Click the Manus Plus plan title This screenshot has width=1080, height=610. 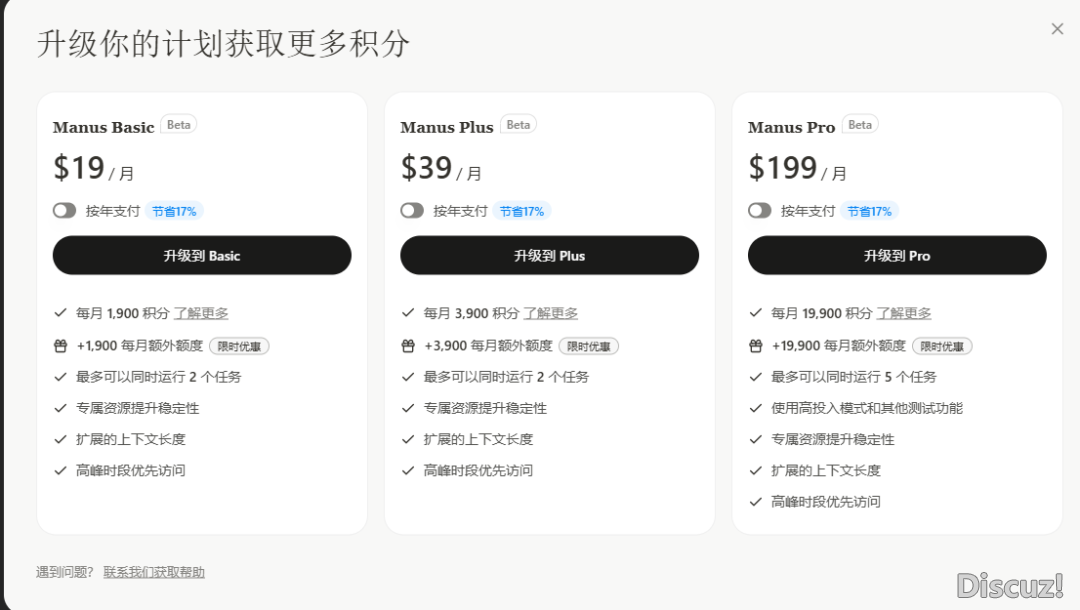pos(447,127)
